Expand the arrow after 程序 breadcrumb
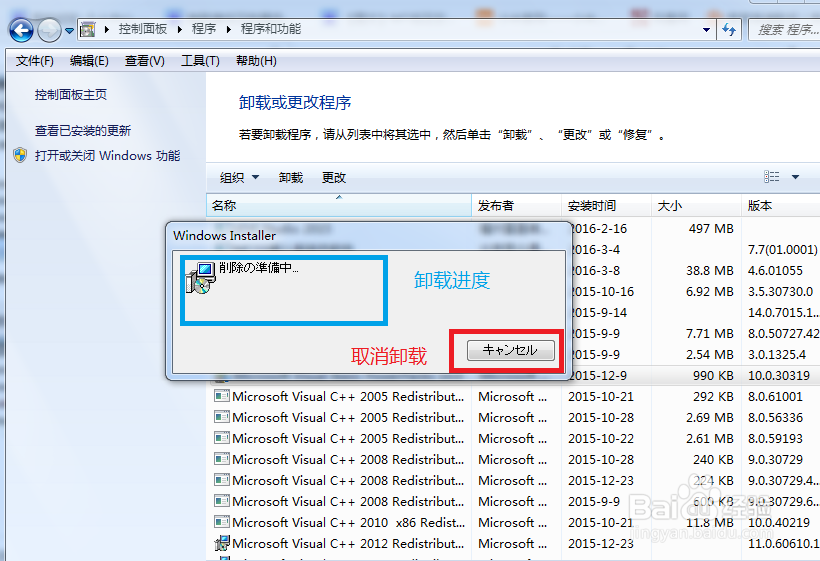This screenshot has width=820, height=561. tap(229, 29)
